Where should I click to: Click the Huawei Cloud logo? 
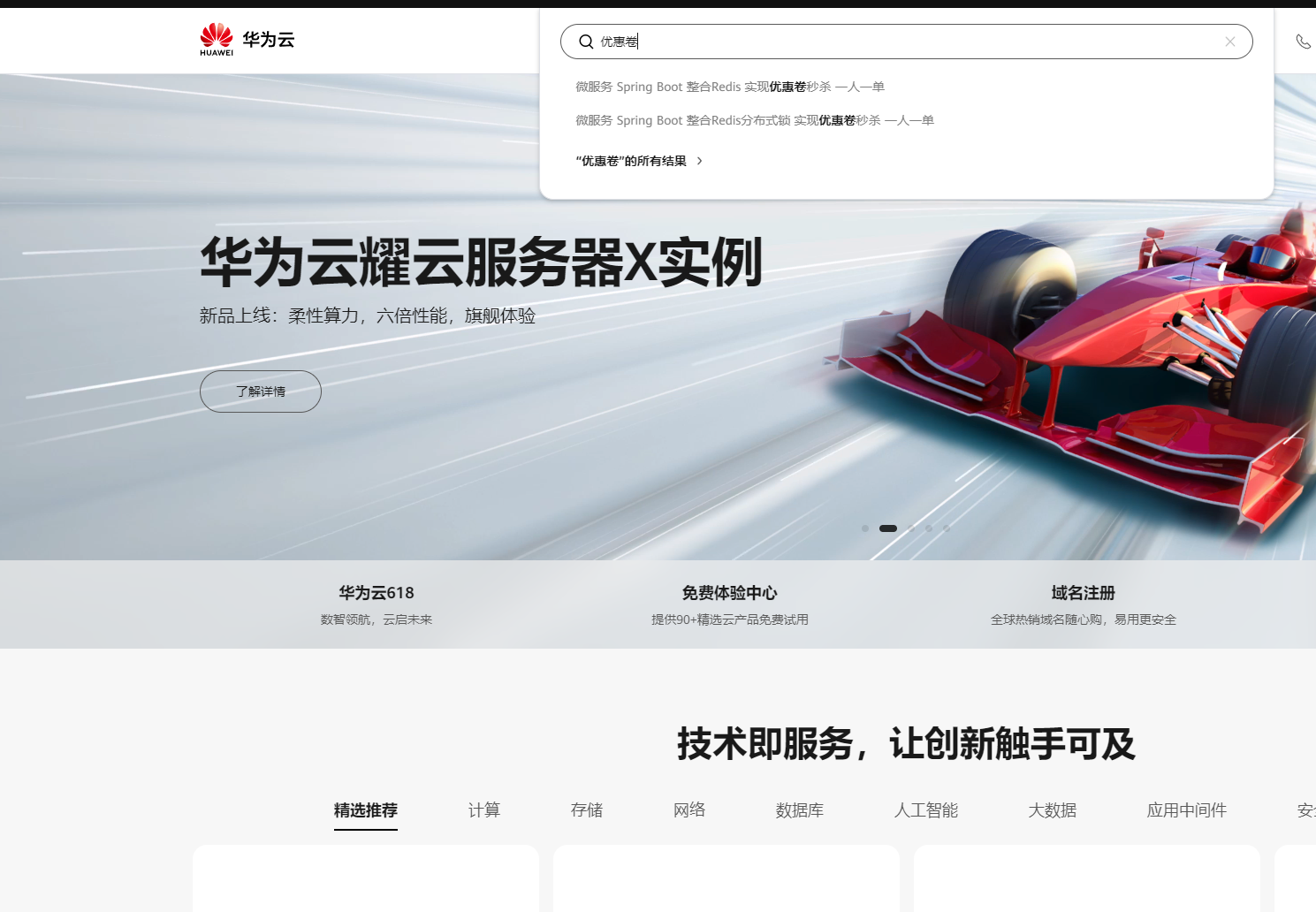(x=247, y=40)
